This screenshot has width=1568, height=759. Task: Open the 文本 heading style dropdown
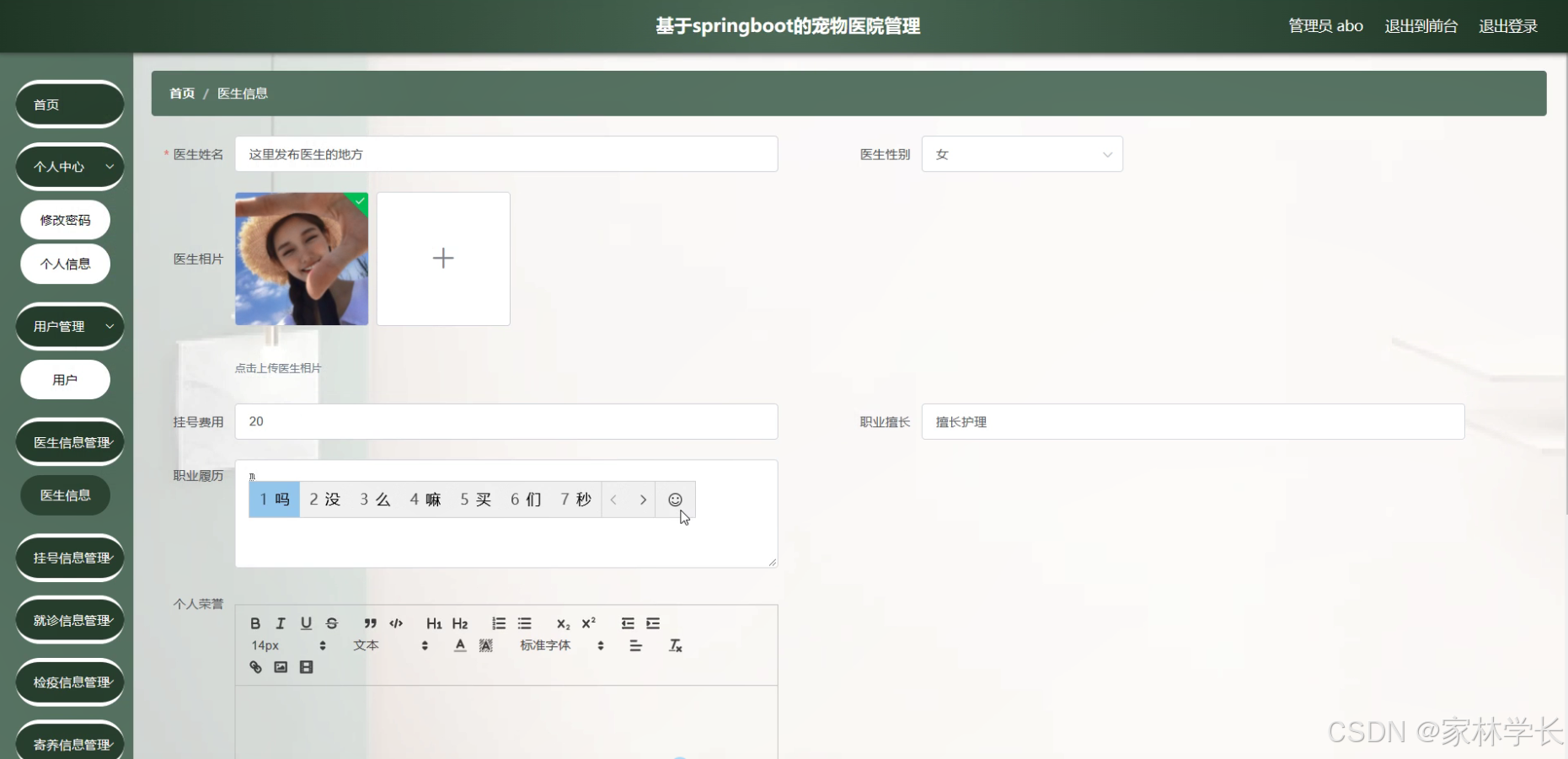coord(391,645)
